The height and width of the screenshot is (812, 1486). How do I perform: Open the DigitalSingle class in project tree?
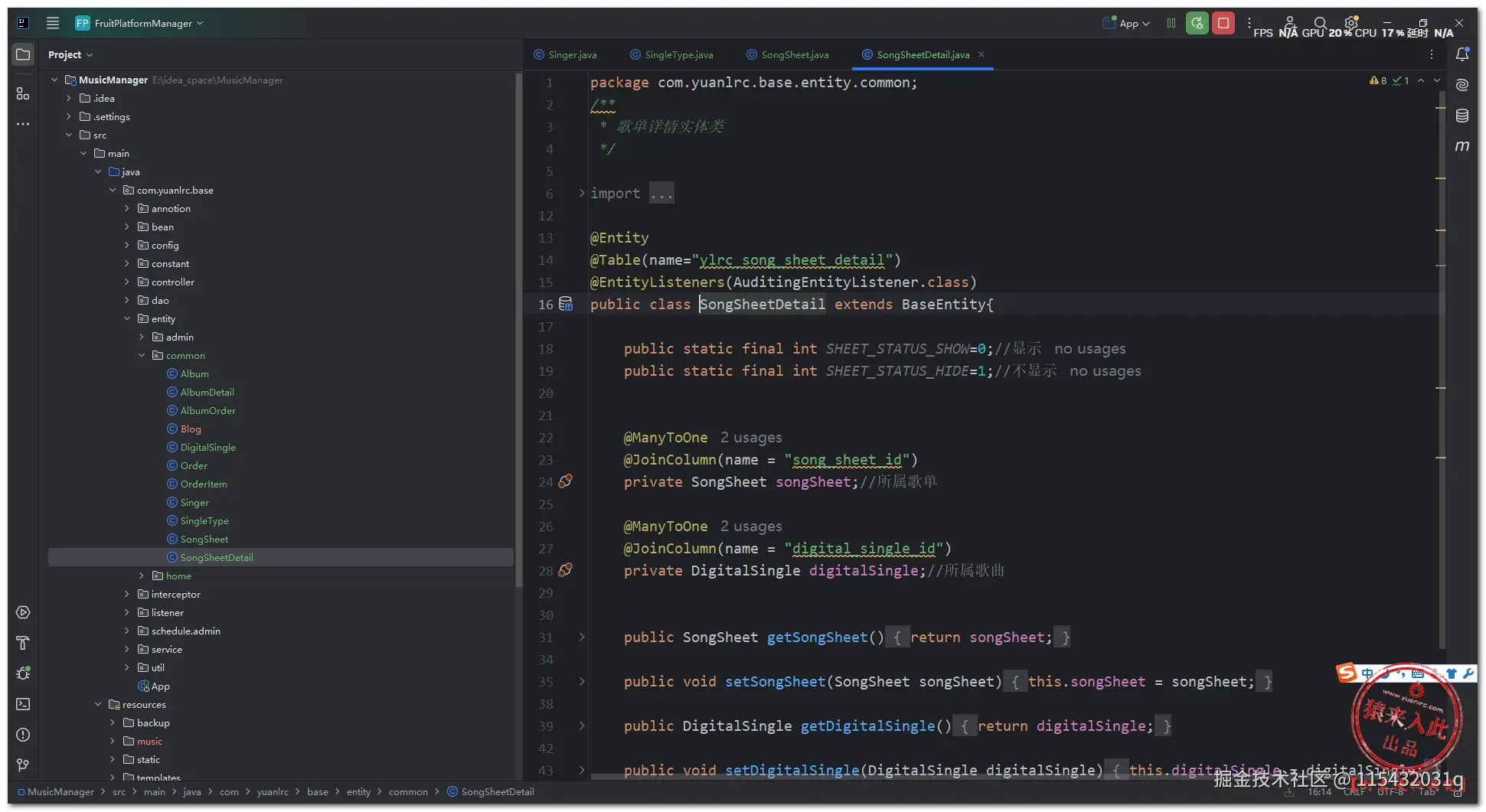tap(201, 447)
